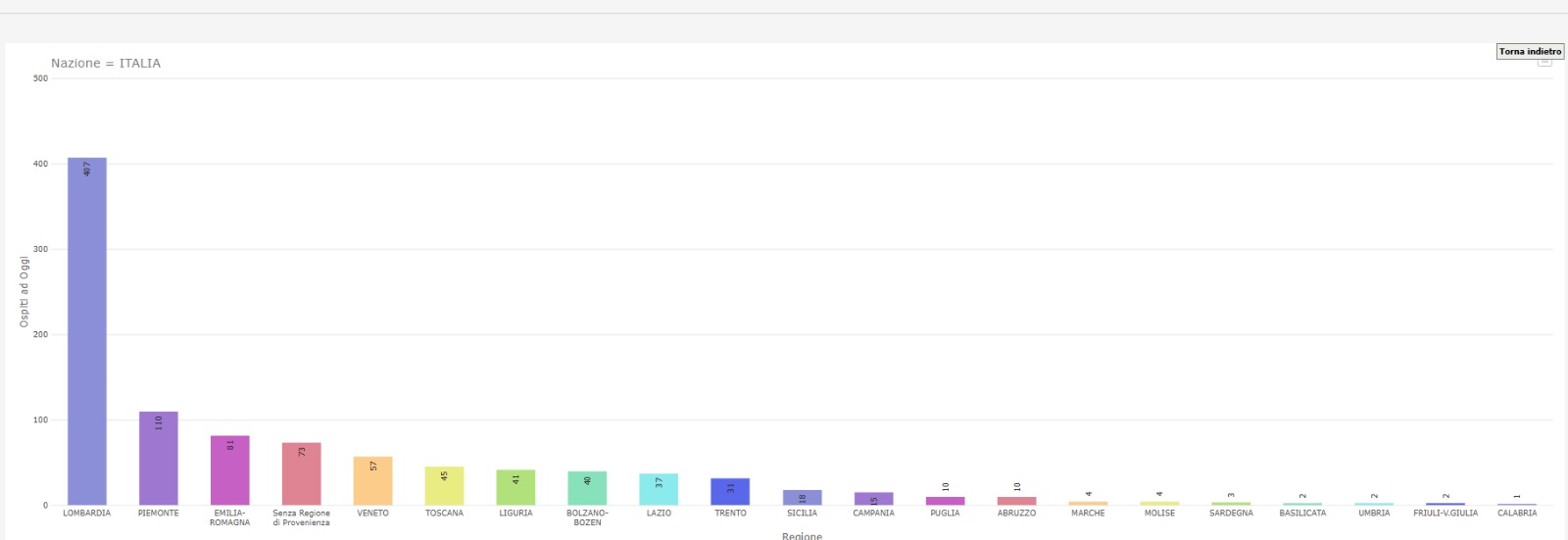Click the LOMBARDIA bar with value 407
This screenshot has height=540, width=1568.
(x=87, y=331)
